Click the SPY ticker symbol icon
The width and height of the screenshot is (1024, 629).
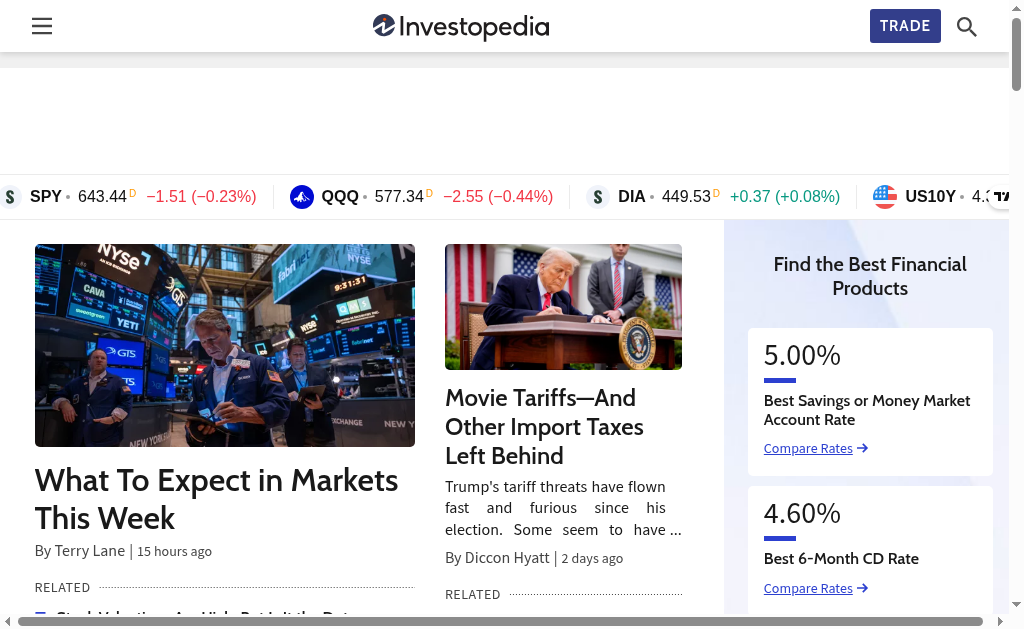pos(10,197)
